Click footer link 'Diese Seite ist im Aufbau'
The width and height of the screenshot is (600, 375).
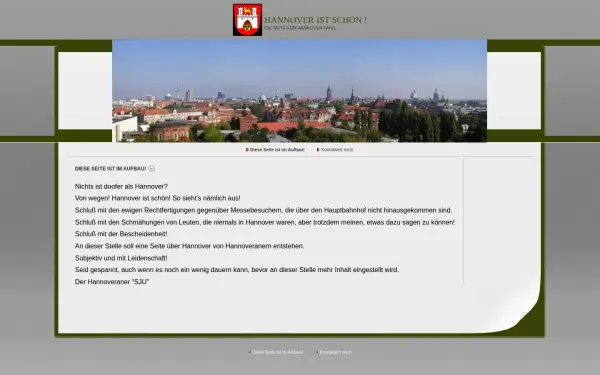[277, 352]
